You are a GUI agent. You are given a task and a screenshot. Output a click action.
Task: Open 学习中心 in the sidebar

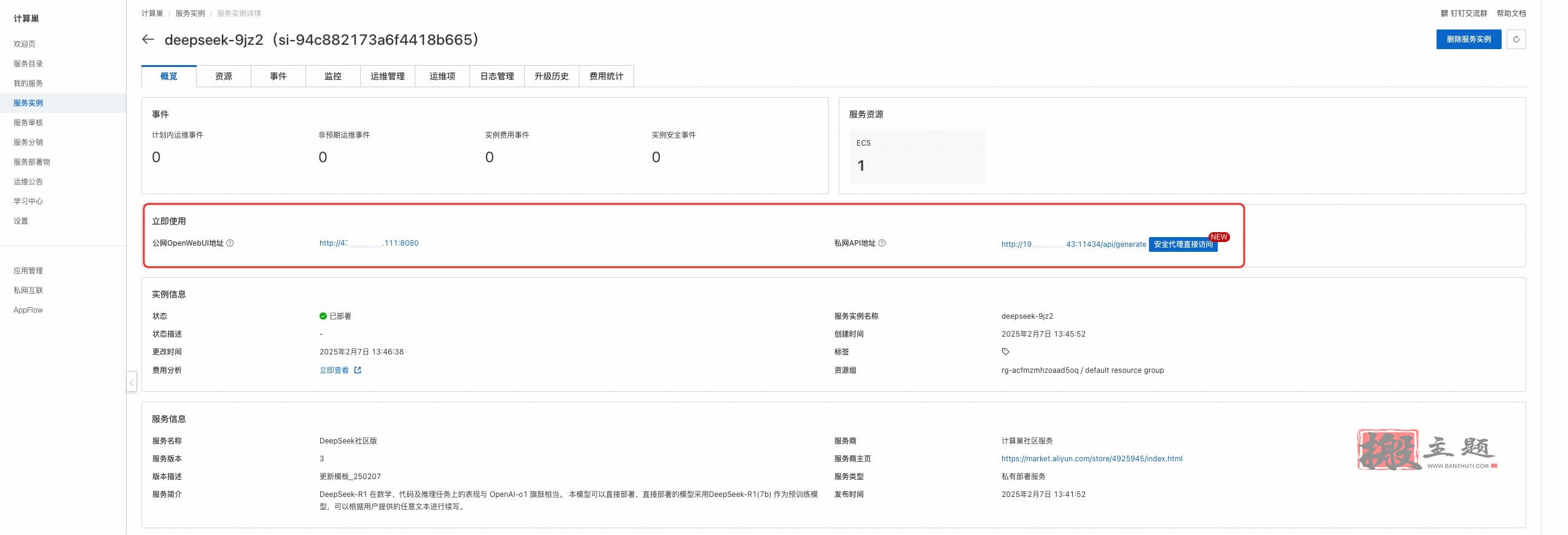pos(28,201)
